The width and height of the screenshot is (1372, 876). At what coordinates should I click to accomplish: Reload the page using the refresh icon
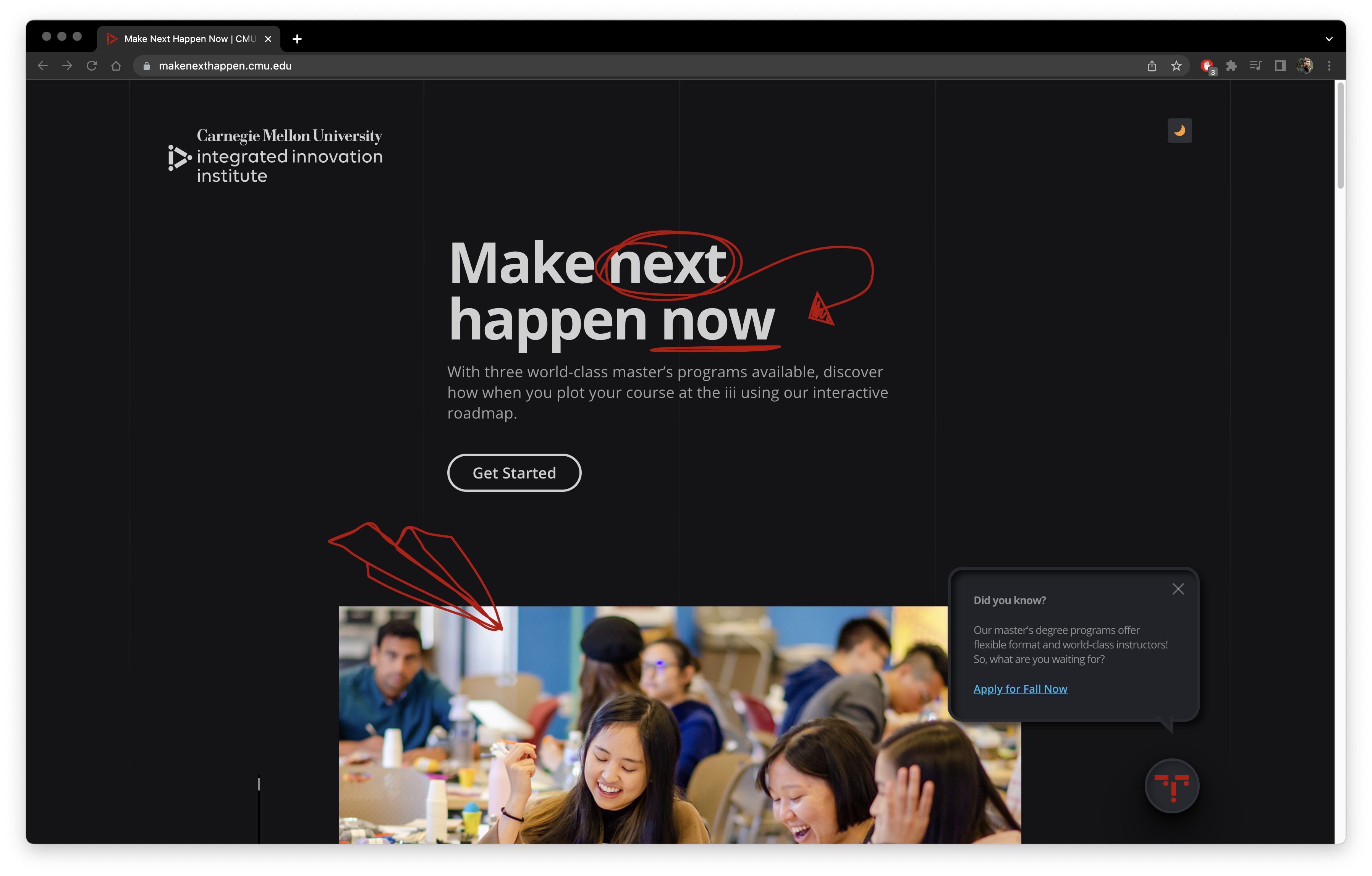click(x=92, y=66)
